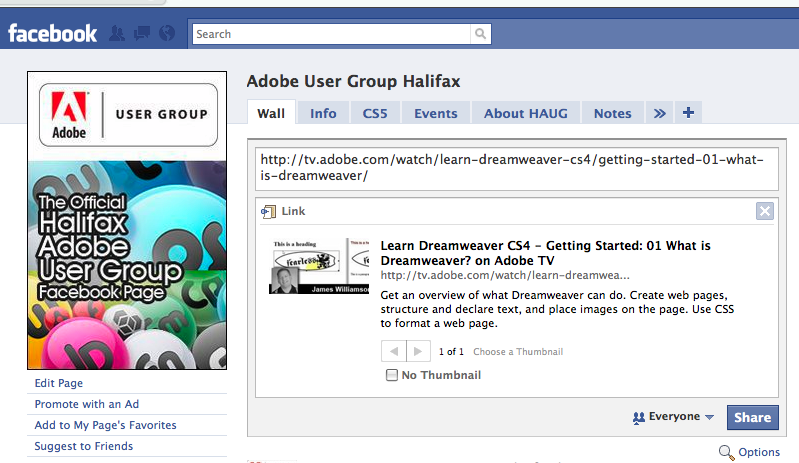Click Promote with an Ad link
Image resolution: width=799 pixels, height=463 pixels.
[86, 404]
